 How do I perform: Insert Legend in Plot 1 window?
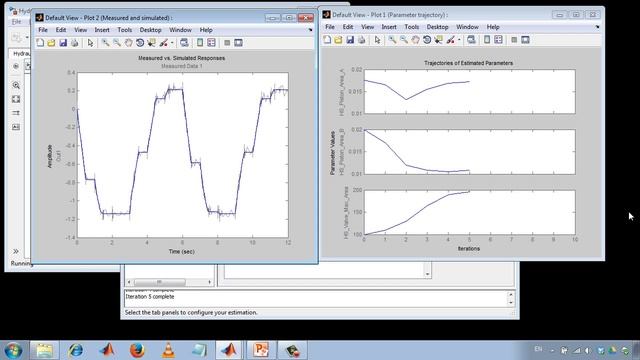click(x=498, y=40)
